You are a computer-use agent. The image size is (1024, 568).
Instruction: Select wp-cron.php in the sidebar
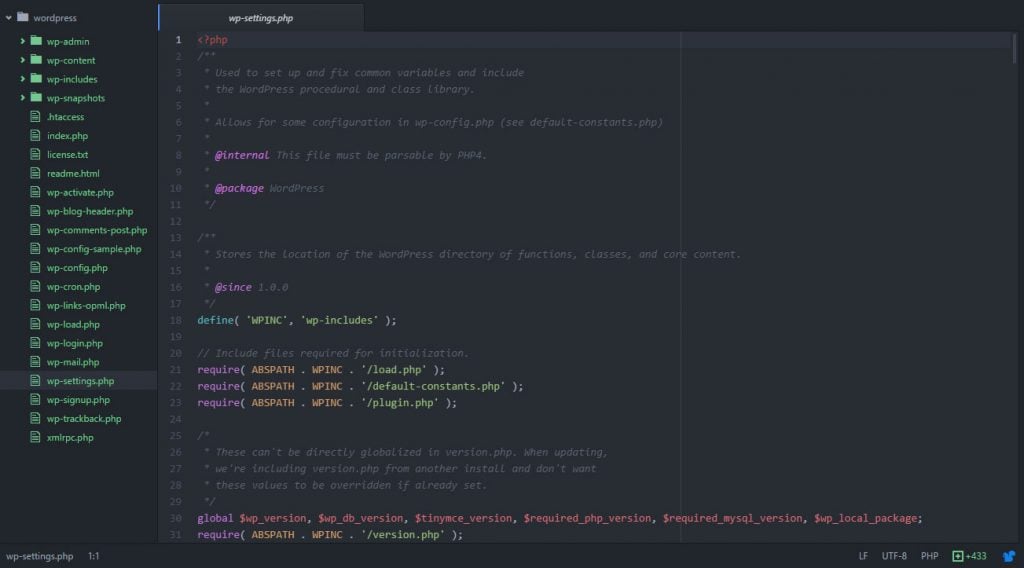pyautogui.click(x=73, y=287)
